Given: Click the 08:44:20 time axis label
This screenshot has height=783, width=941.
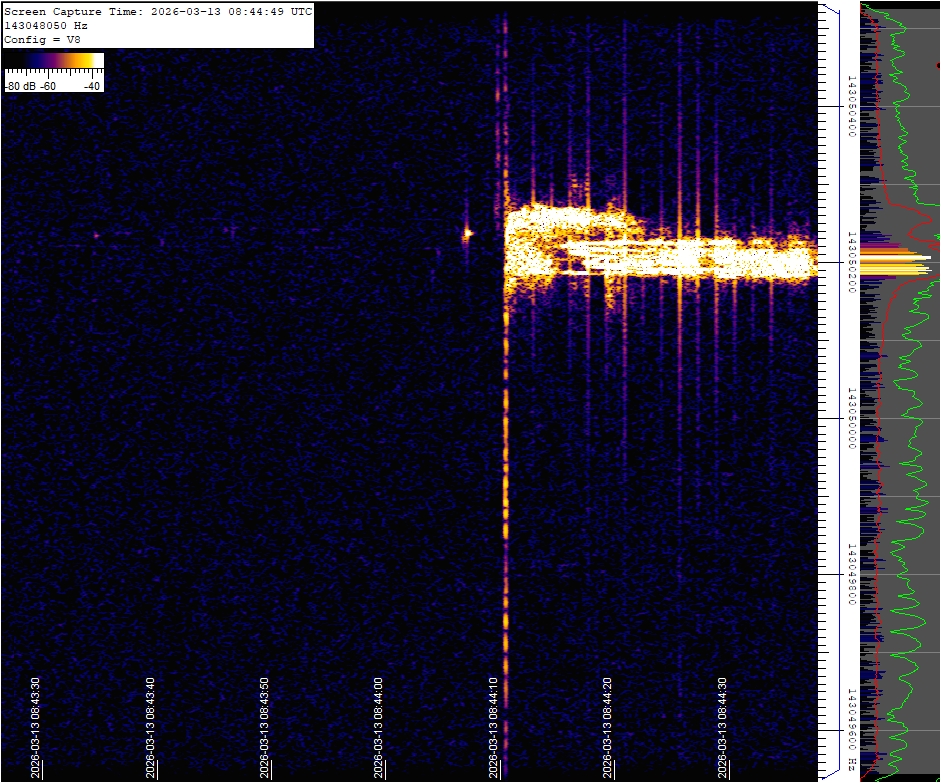Looking at the screenshot, I should (x=609, y=726).
